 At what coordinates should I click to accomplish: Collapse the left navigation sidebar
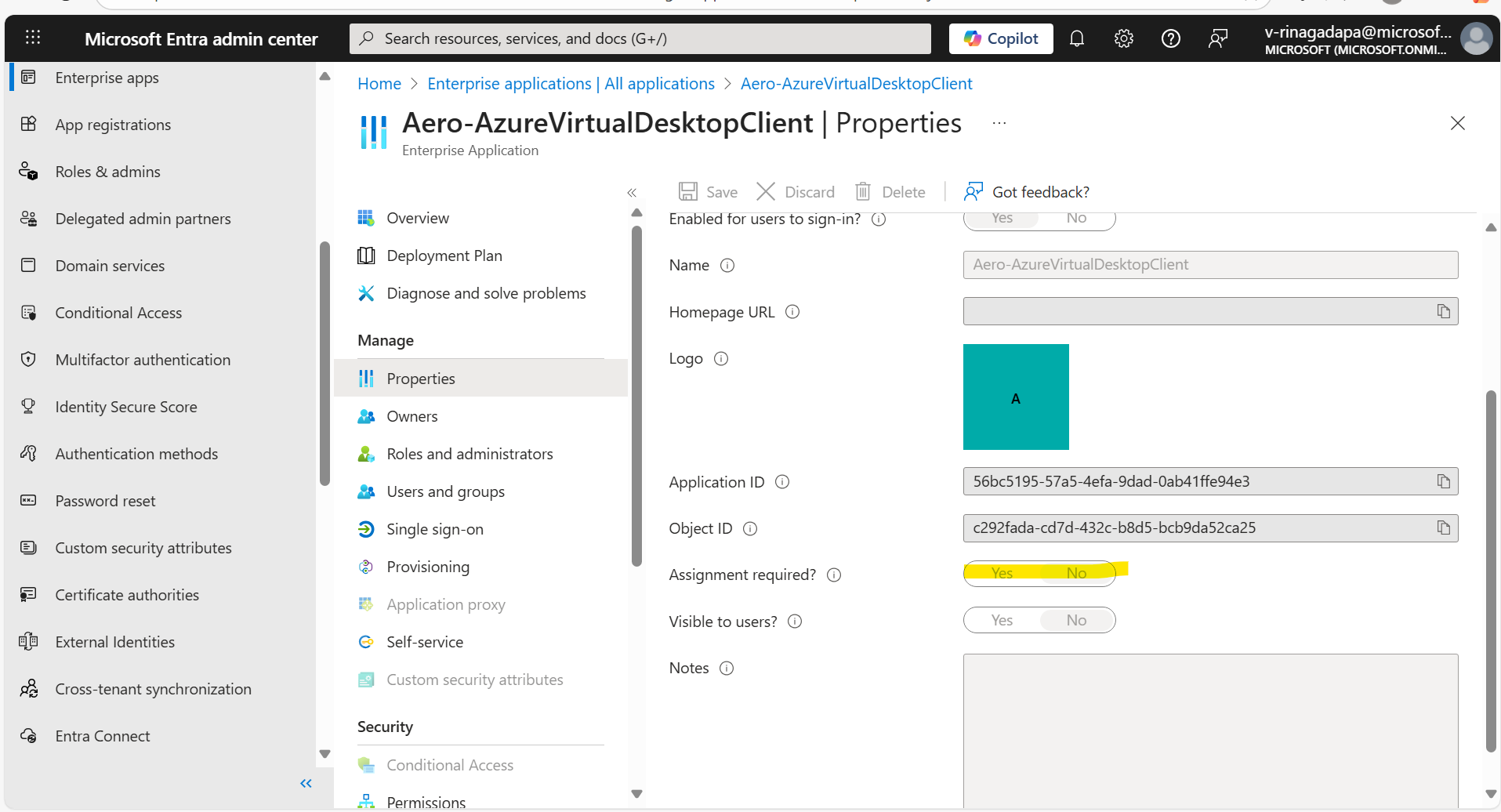(x=305, y=783)
